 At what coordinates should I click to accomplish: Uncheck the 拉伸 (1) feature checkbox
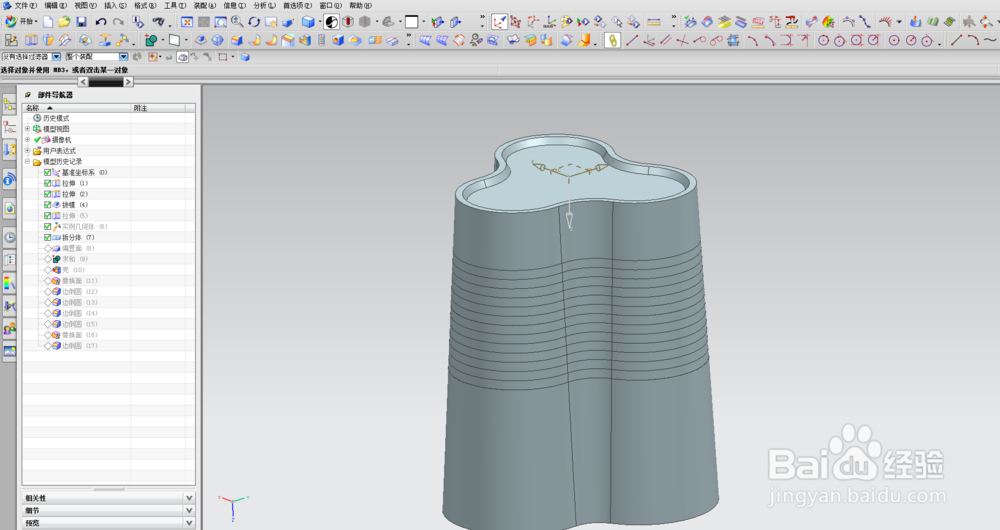[x=47, y=183]
